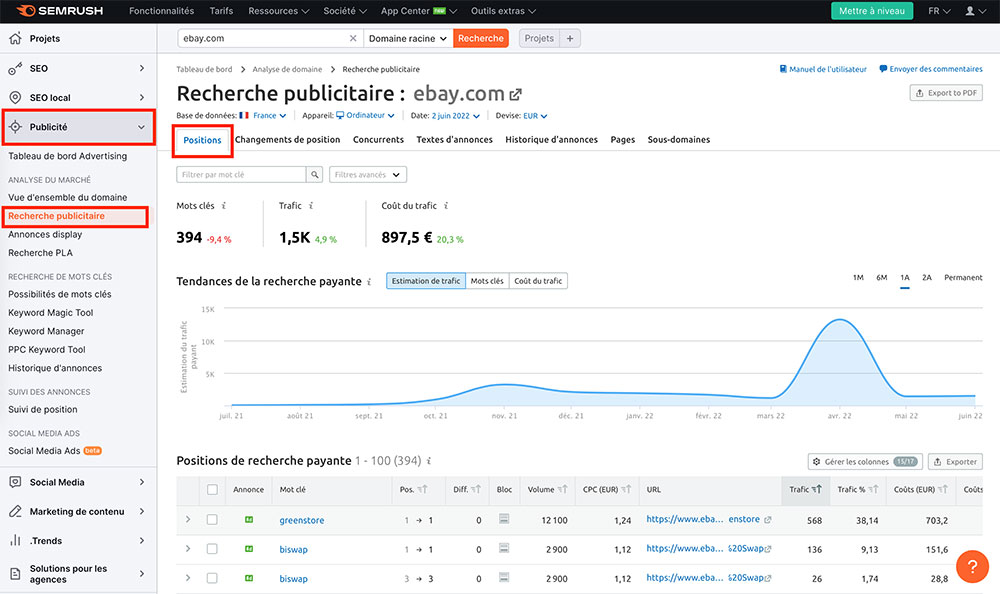Sort by CPC (EUR) column
This screenshot has width=1000, height=594.
626,489
